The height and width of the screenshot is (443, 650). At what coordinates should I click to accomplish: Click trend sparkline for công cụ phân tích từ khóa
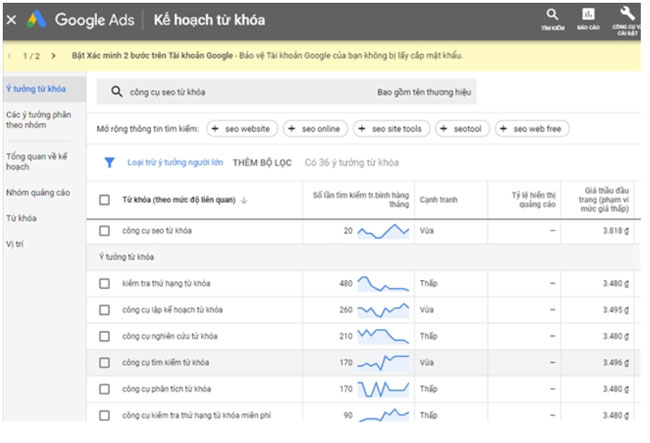tap(383, 389)
